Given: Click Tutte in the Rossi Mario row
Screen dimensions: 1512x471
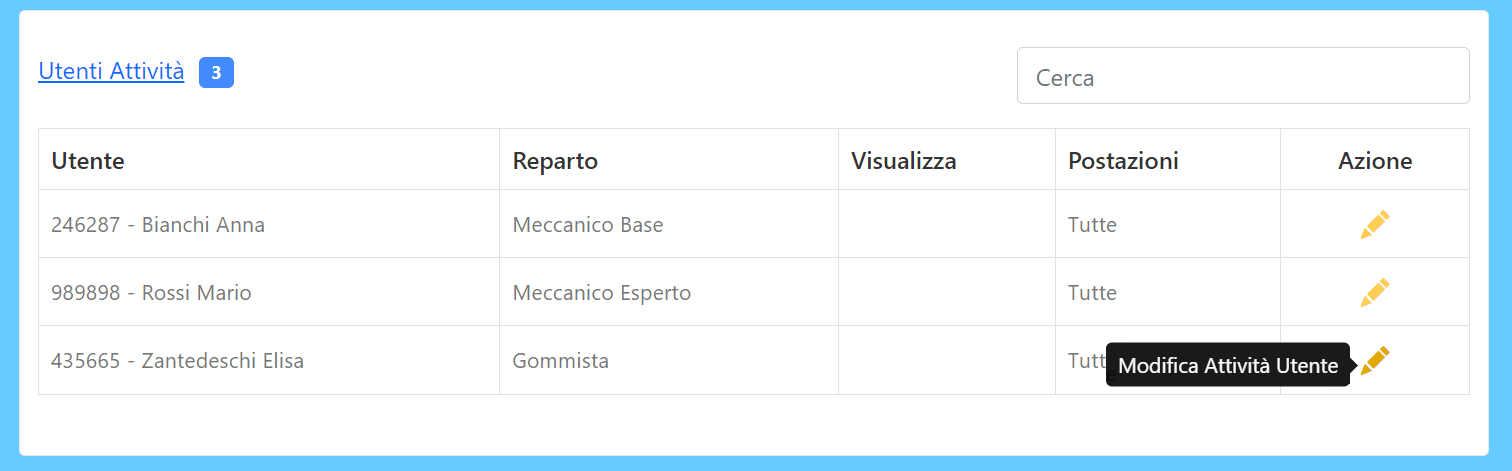Looking at the screenshot, I should [1092, 293].
